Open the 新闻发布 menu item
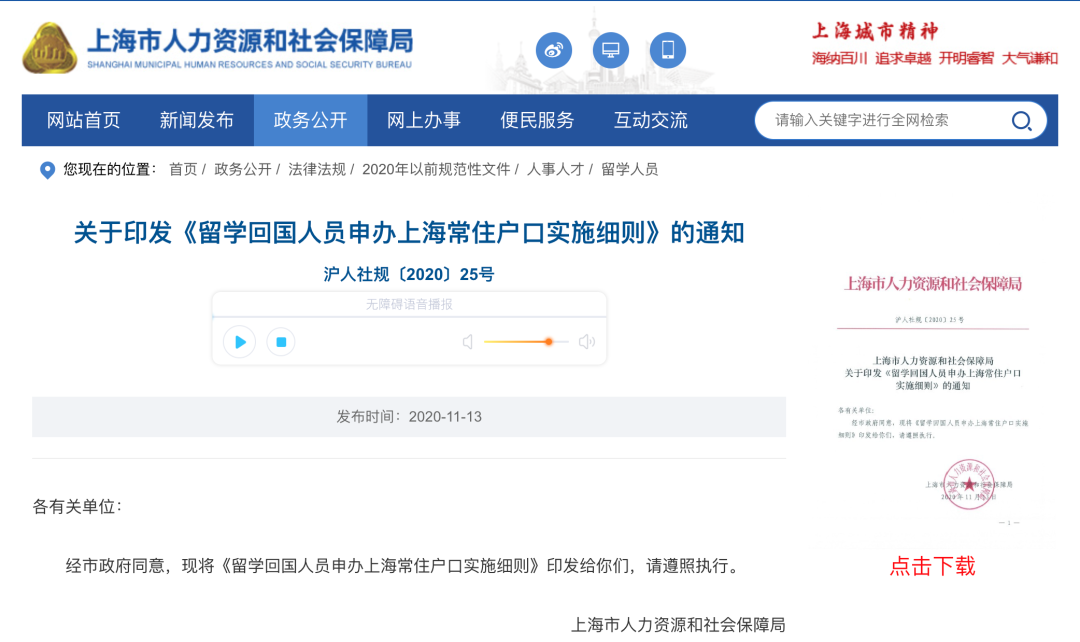Viewport: 1080px width, 642px height. pyautogui.click(x=197, y=121)
